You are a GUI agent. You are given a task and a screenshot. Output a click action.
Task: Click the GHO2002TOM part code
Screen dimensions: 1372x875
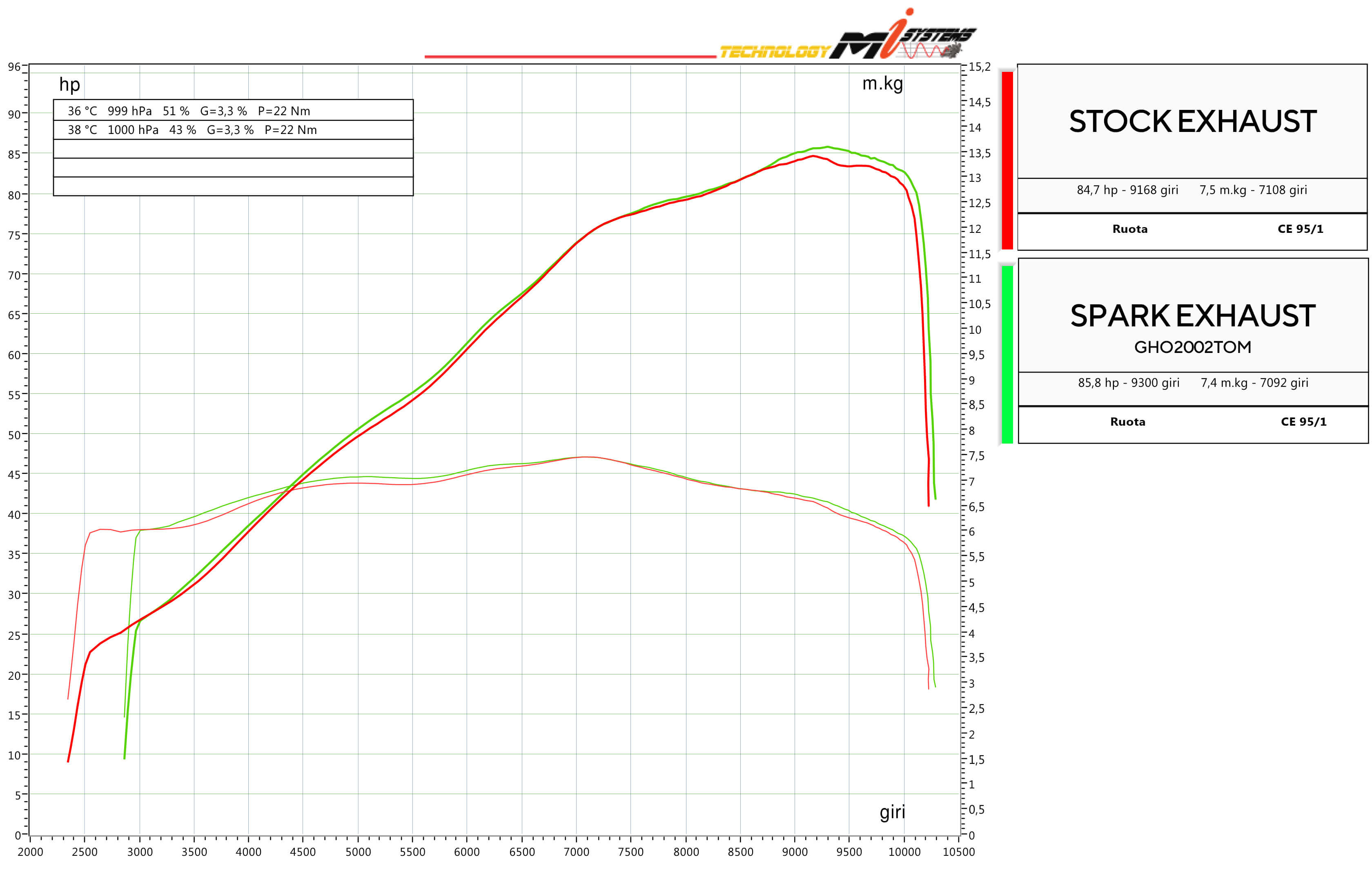click(1192, 347)
